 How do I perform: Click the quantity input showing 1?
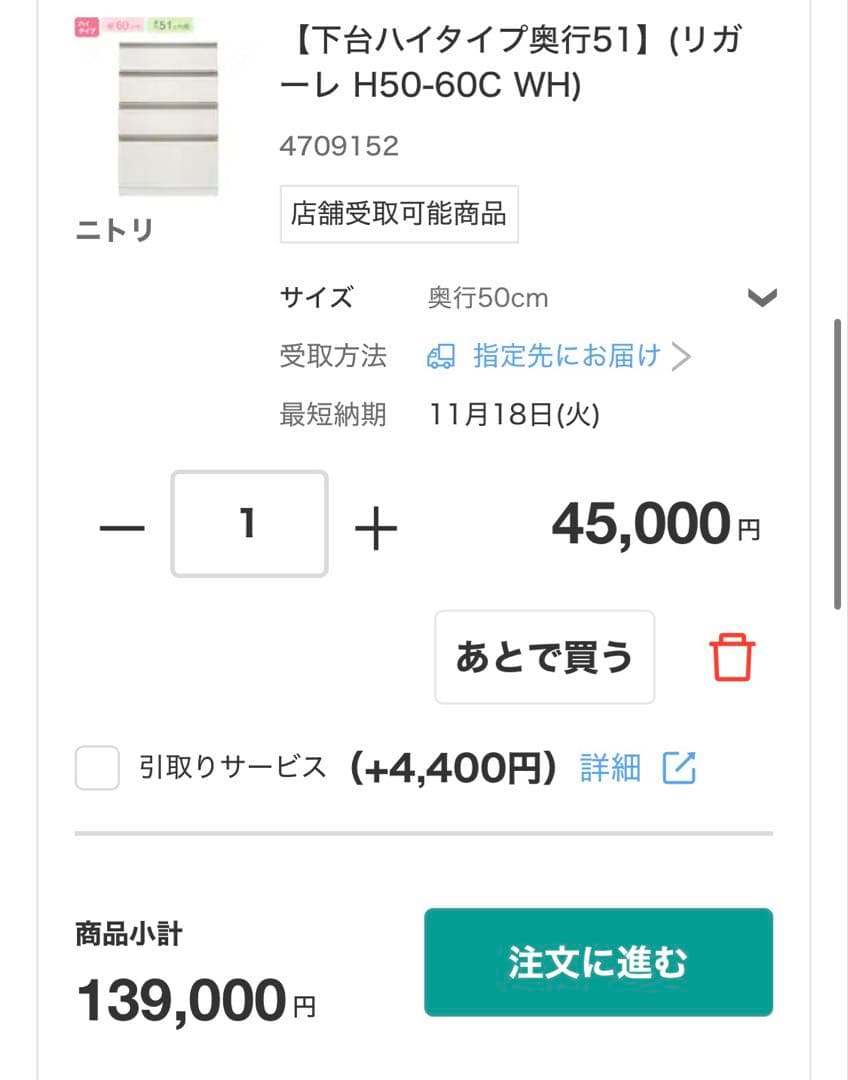point(248,522)
